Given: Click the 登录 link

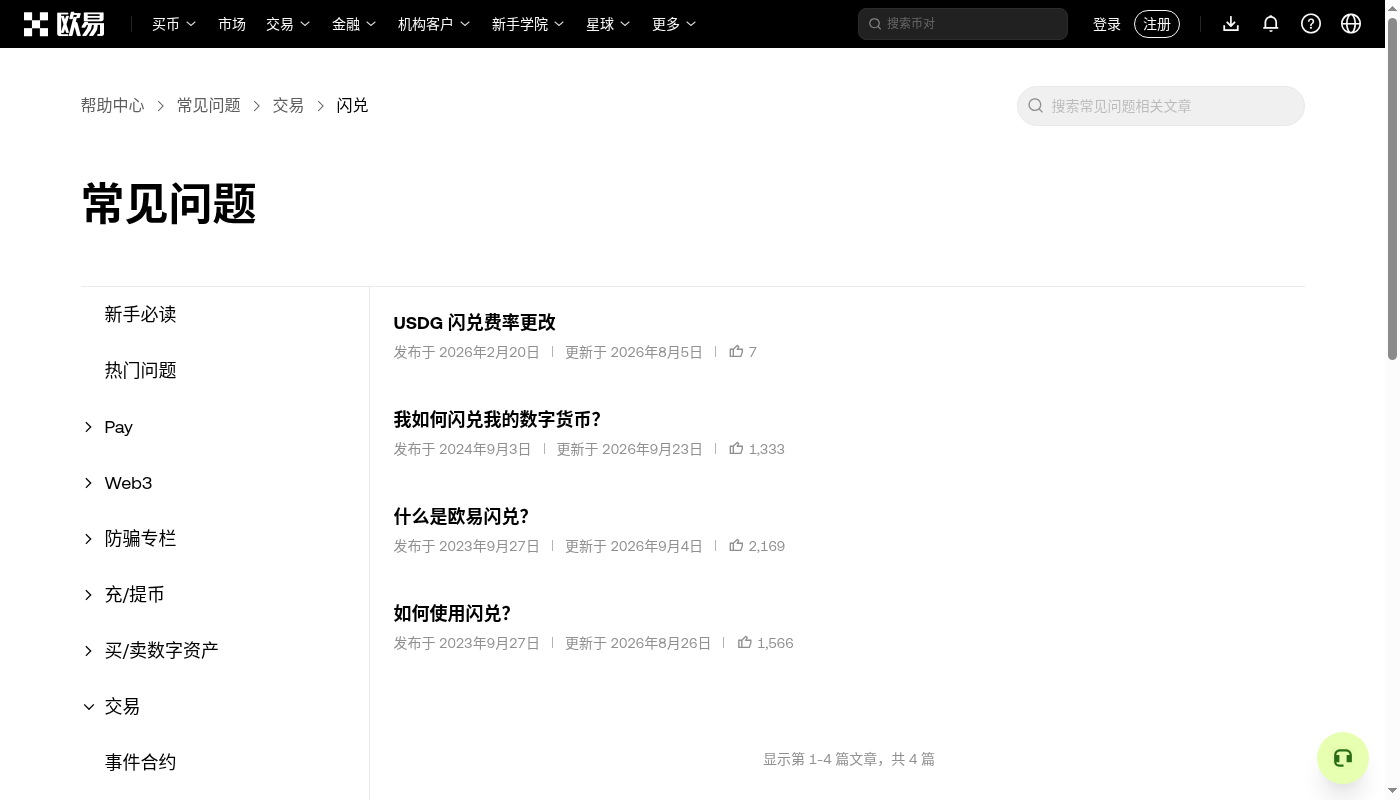Looking at the screenshot, I should 1107,24.
